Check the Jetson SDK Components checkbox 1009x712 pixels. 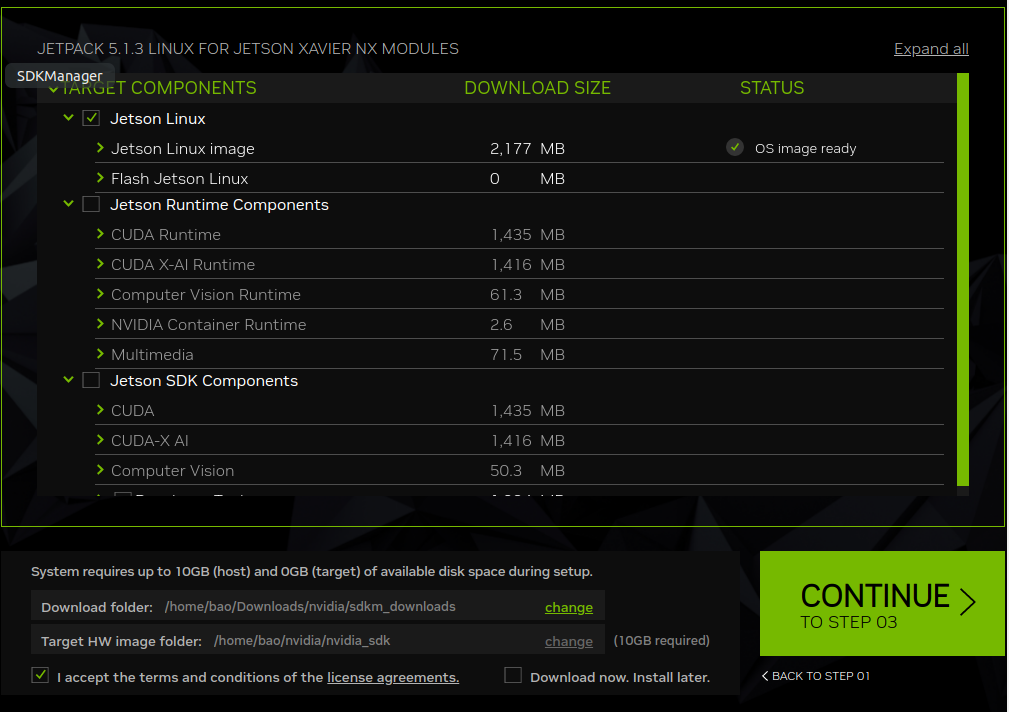coord(91,380)
